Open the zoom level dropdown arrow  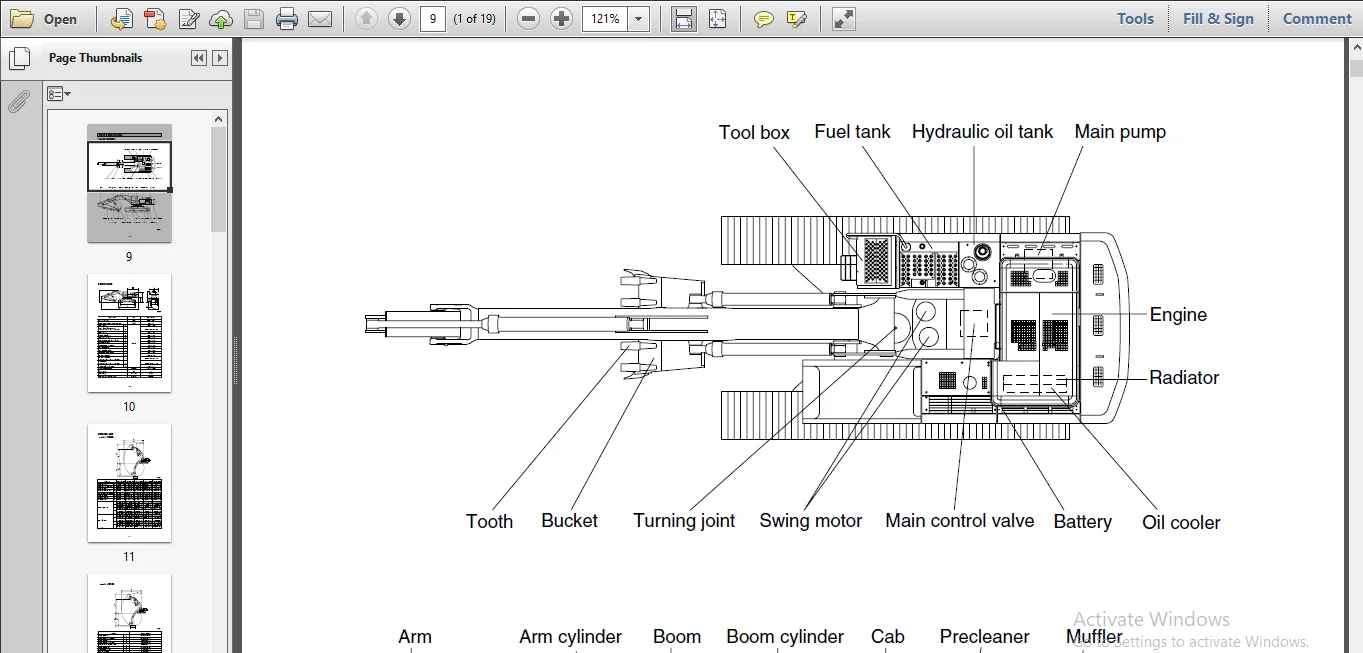[x=638, y=18]
